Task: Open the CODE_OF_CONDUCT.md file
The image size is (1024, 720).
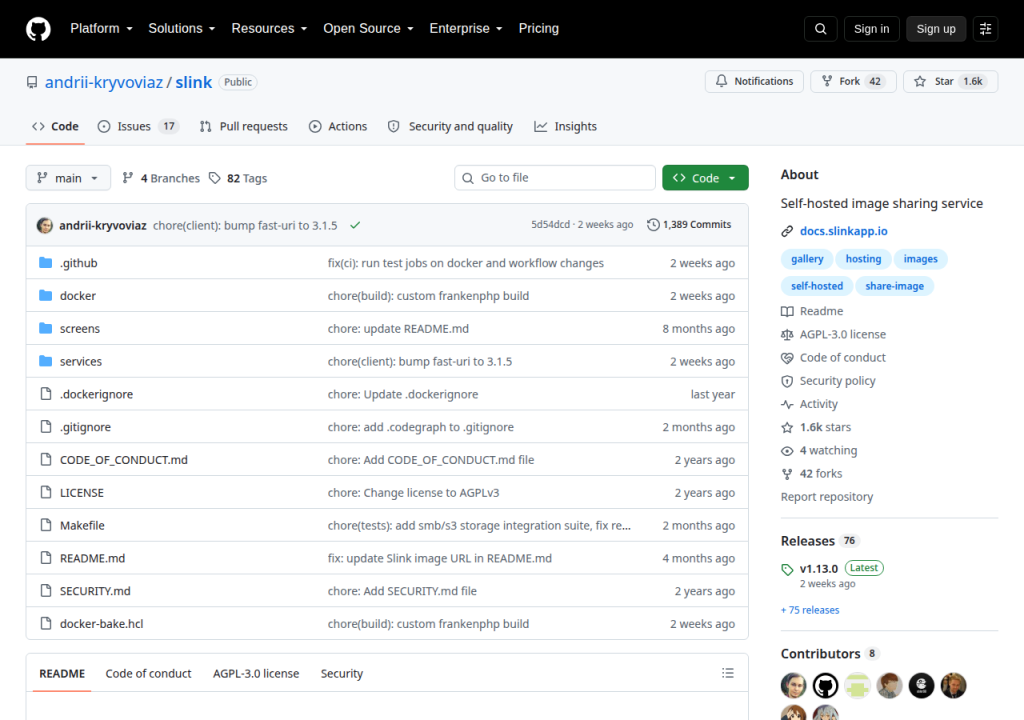Action: [x=123, y=460]
